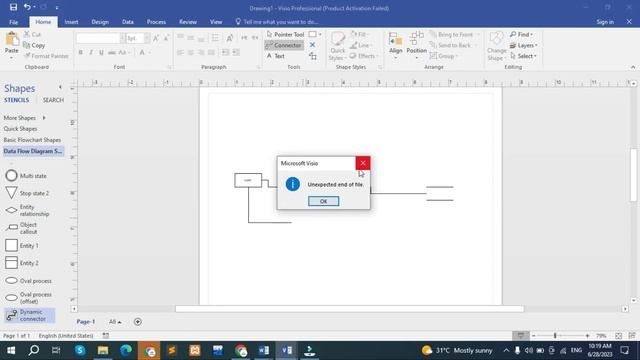The image size is (640, 360).
Task: Open the Select dropdown
Action: coord(524,56)
